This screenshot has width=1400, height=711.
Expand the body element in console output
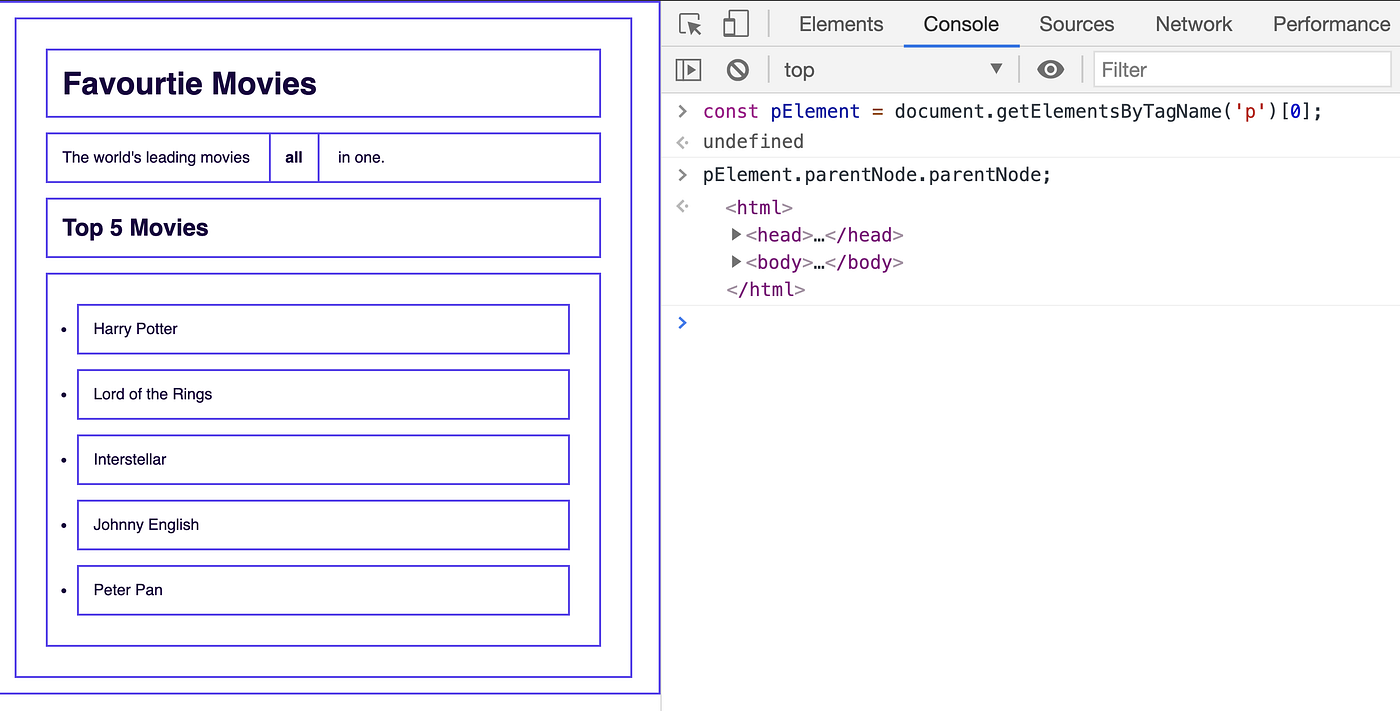coord(736,262)
